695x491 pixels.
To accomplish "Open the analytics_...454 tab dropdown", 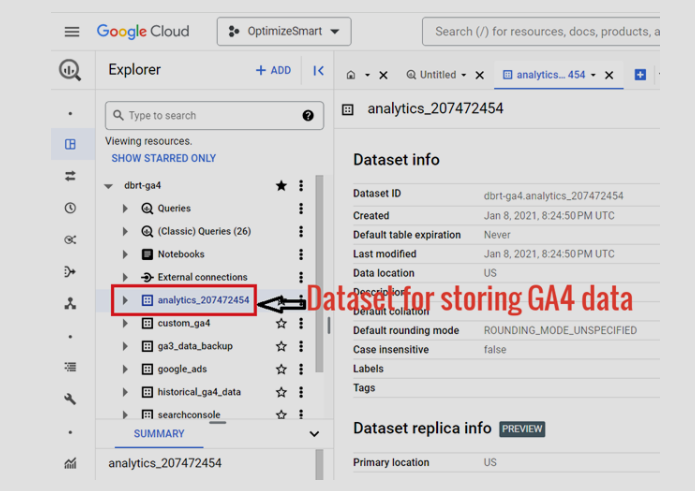I will click(593, 75).
